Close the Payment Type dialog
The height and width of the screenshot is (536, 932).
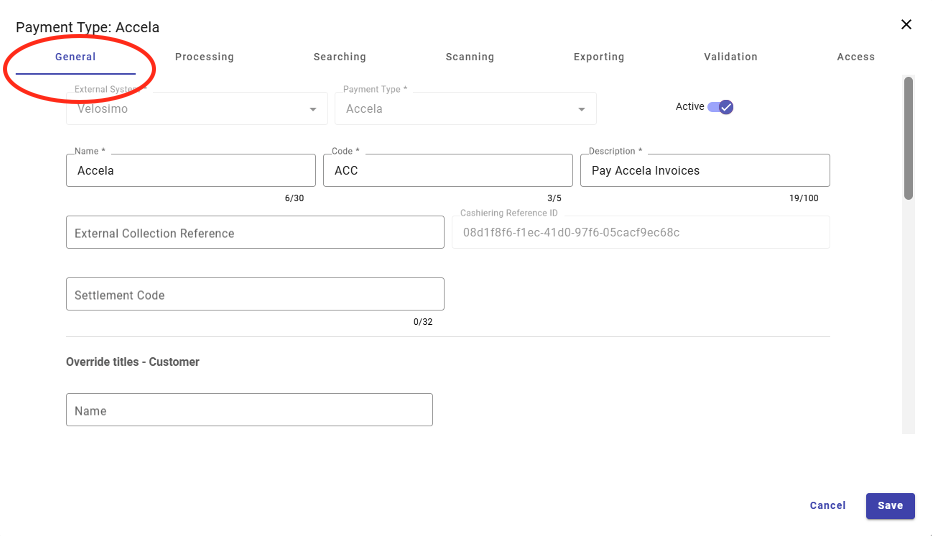point(906,24)
